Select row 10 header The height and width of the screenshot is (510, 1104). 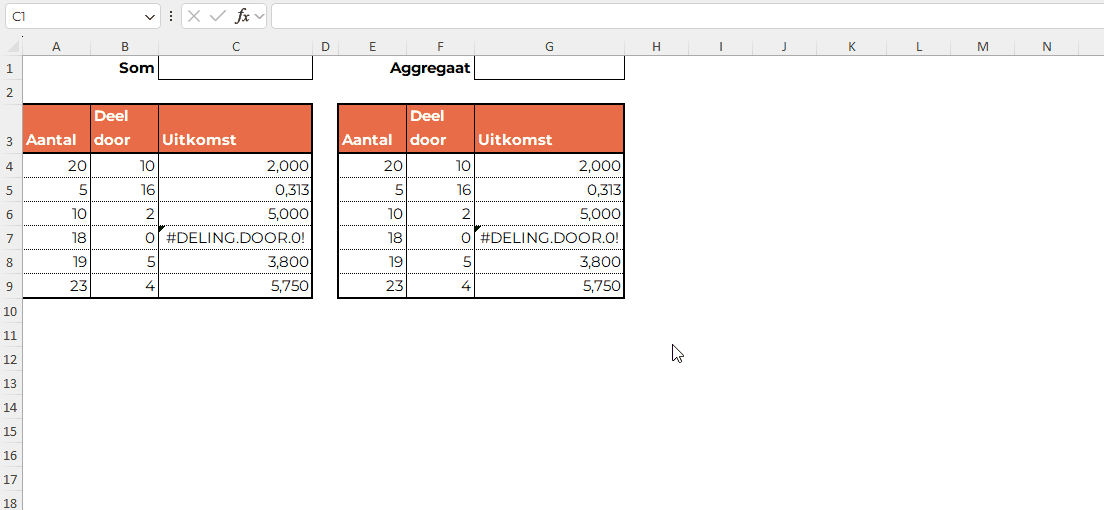[11, 311]
